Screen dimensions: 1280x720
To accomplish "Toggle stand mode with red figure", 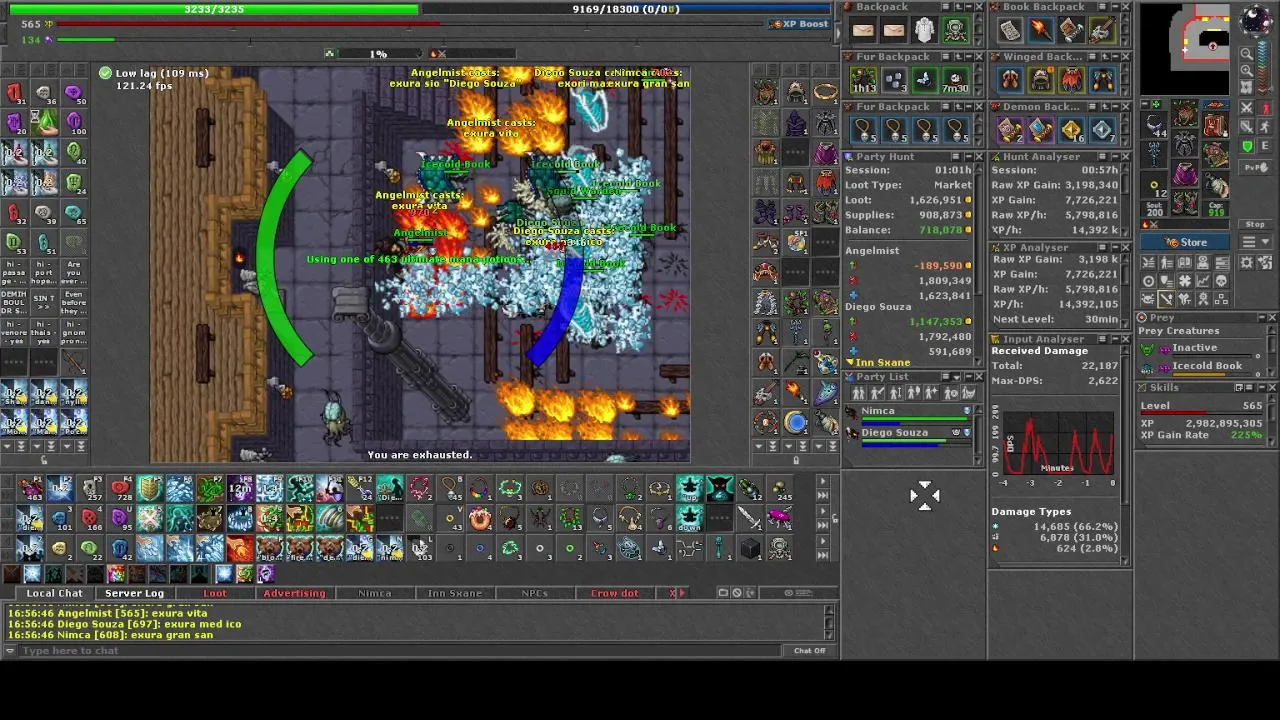I will 1265,107.
